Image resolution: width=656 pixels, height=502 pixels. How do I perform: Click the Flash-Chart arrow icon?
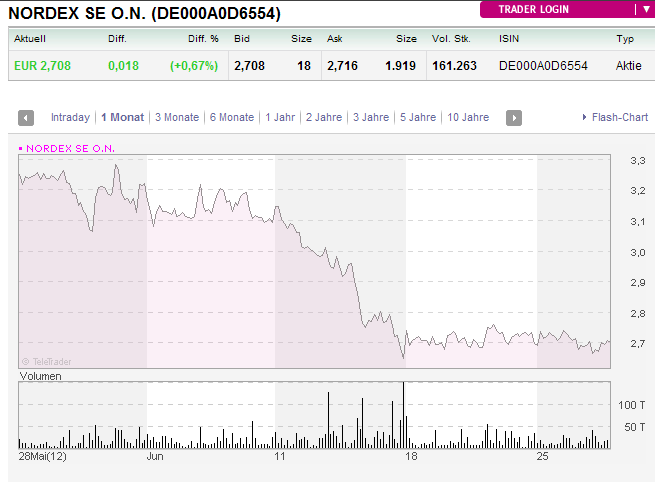584,118
